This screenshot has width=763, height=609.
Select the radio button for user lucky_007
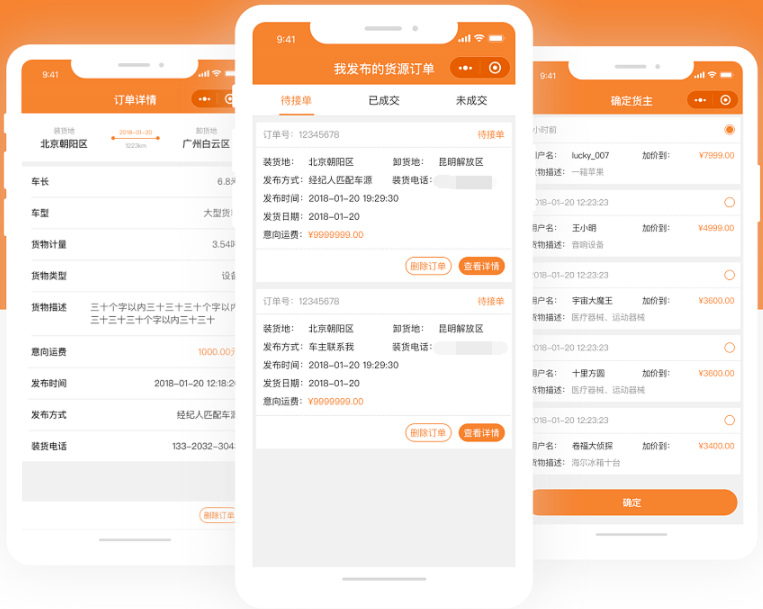729,130
